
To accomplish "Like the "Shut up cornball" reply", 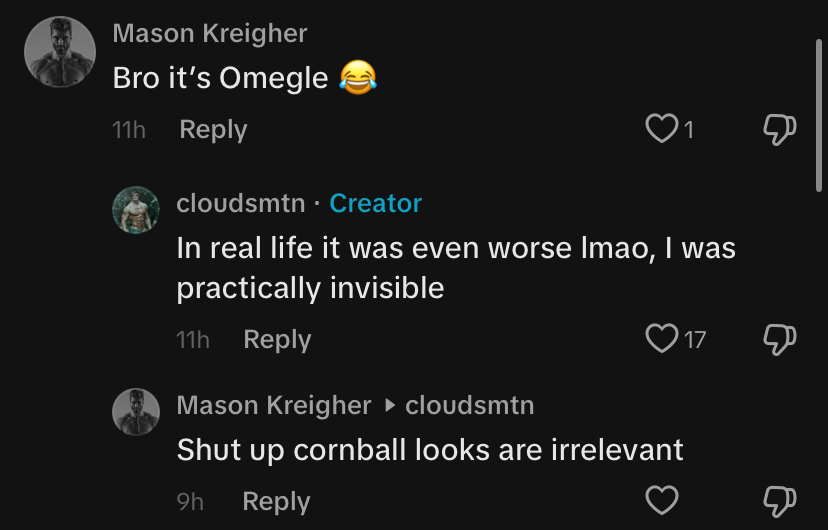I will click(662, 500).
